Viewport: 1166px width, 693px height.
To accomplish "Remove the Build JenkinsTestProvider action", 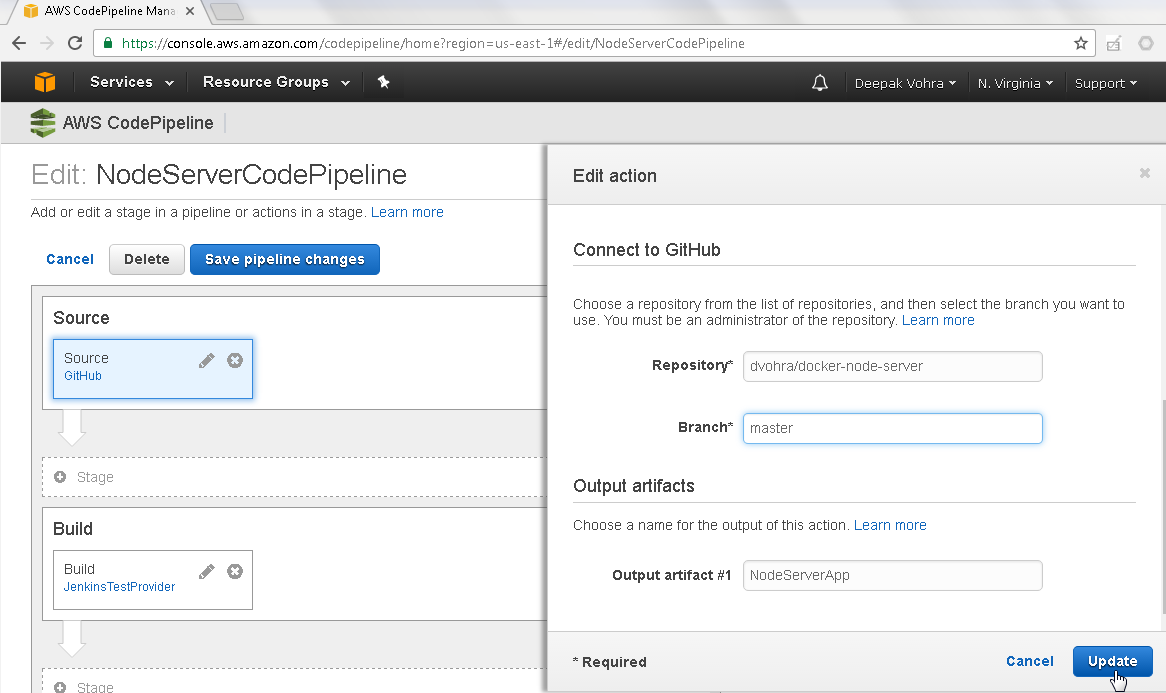I will pos(235,571).
